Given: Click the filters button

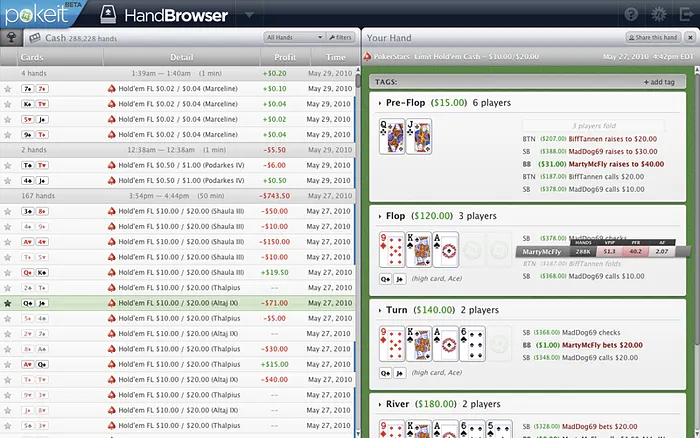Looking at the screenshot, I should click(x=341, y=38).
